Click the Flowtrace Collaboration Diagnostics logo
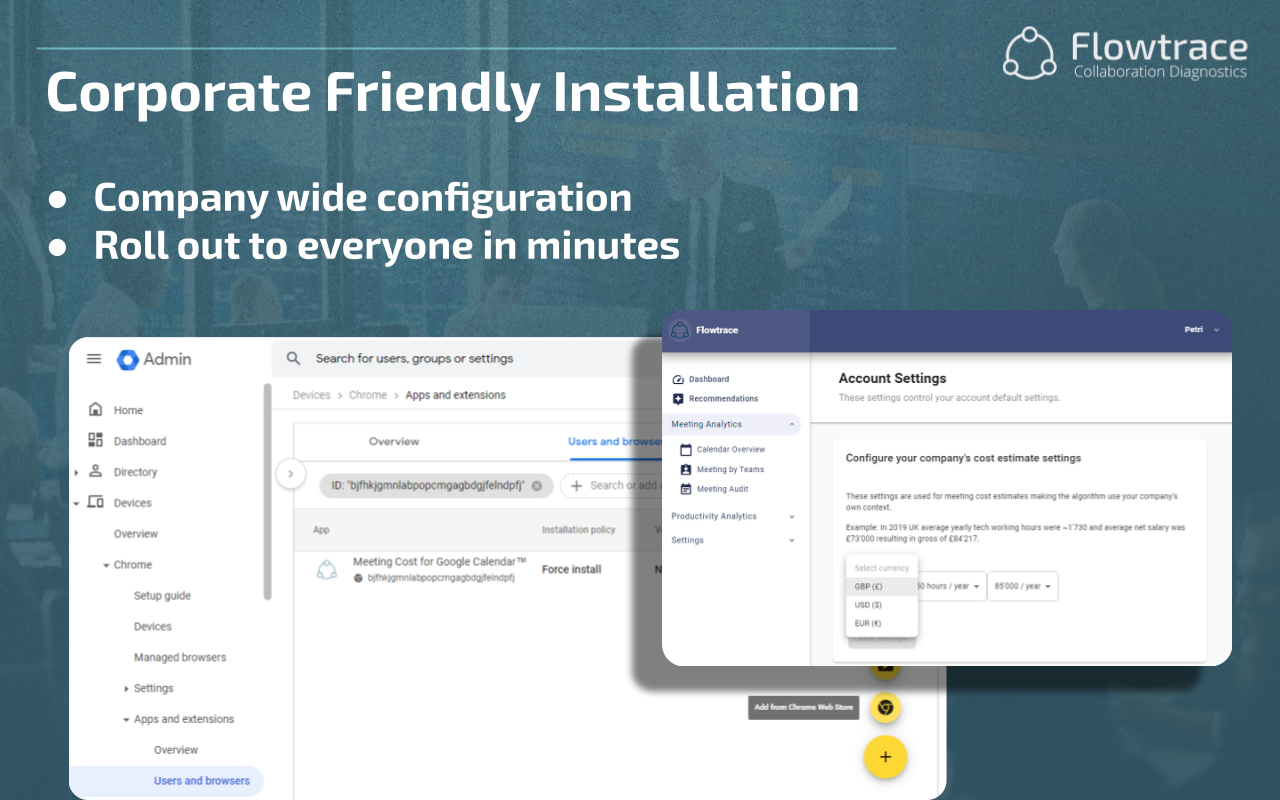The height and width of the screenshot is (800, 1280). pos(1125,54)
